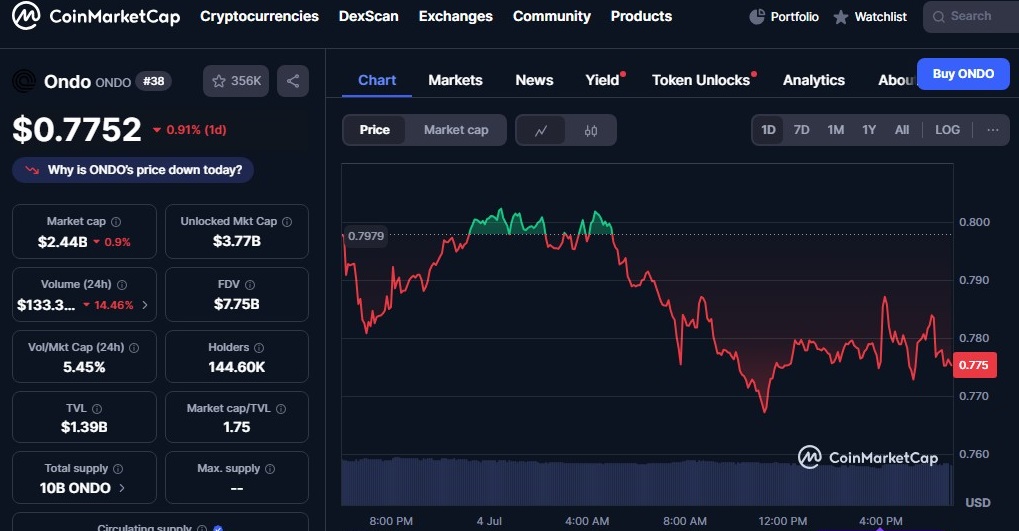Viewport: 1019px width, 531px height.
Task: Click the 0.7979 opening price label
Action: point(366,236)
